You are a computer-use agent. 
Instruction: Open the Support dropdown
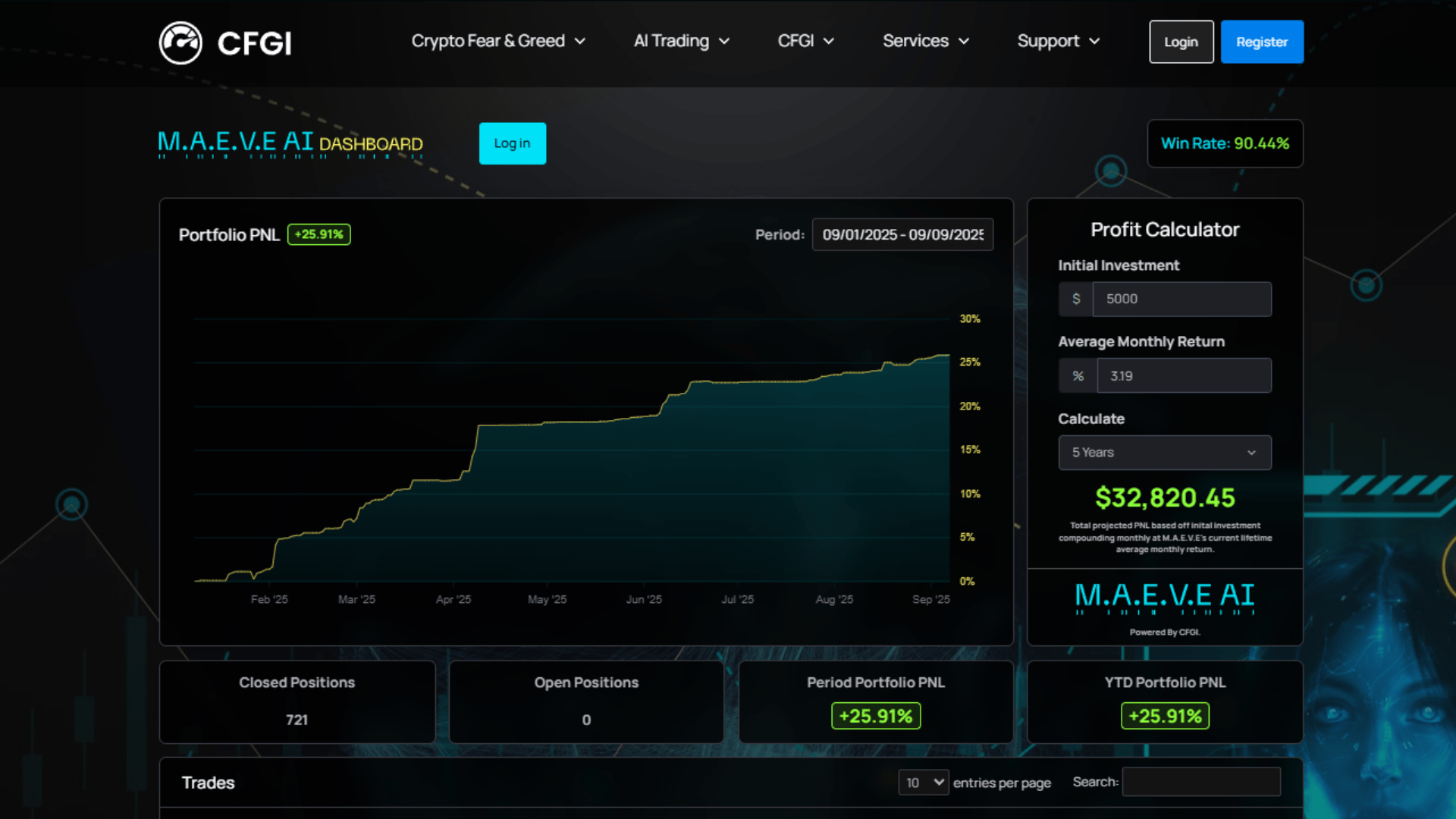point(1058,42)
